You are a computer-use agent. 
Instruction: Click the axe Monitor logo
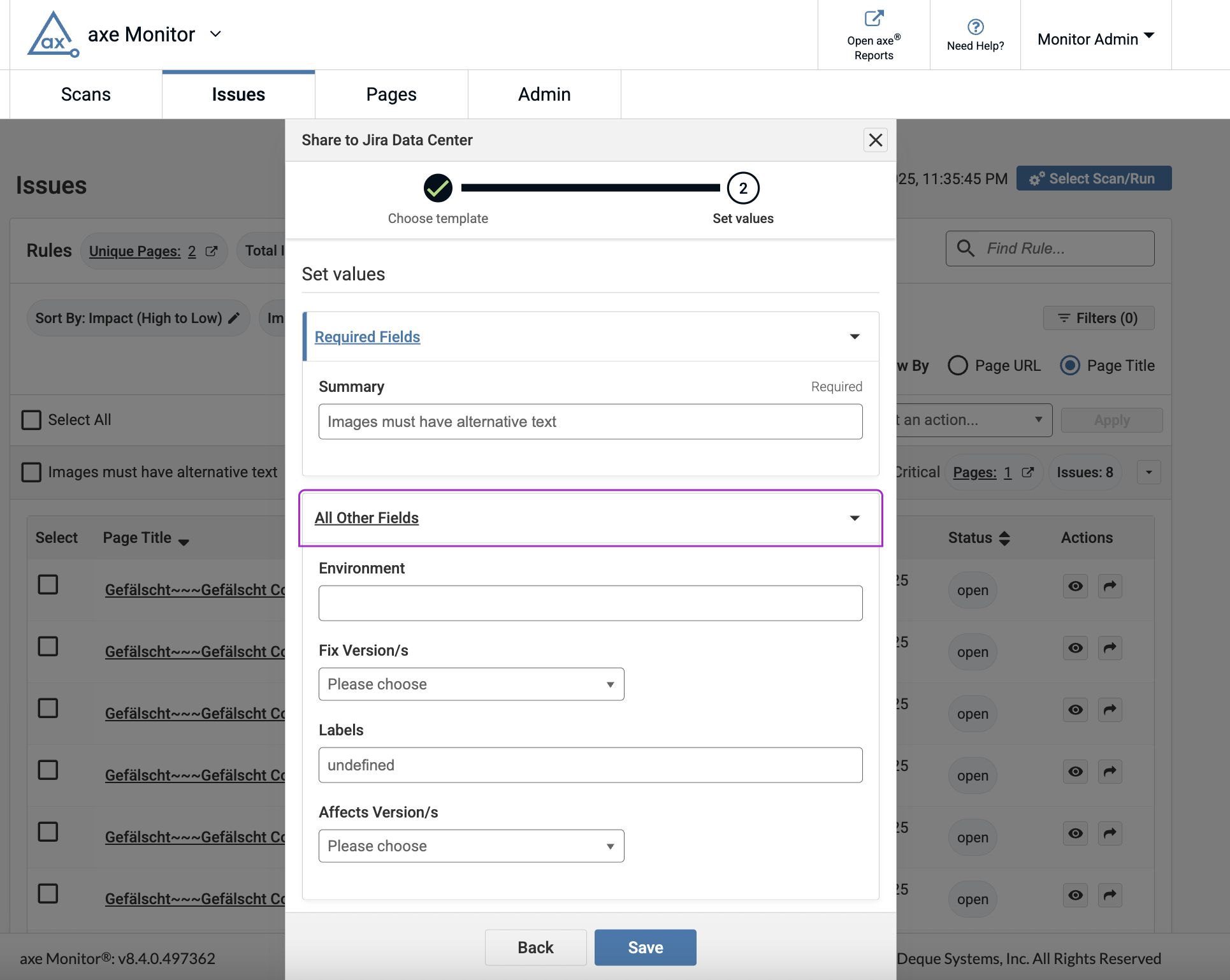point(53,34)
